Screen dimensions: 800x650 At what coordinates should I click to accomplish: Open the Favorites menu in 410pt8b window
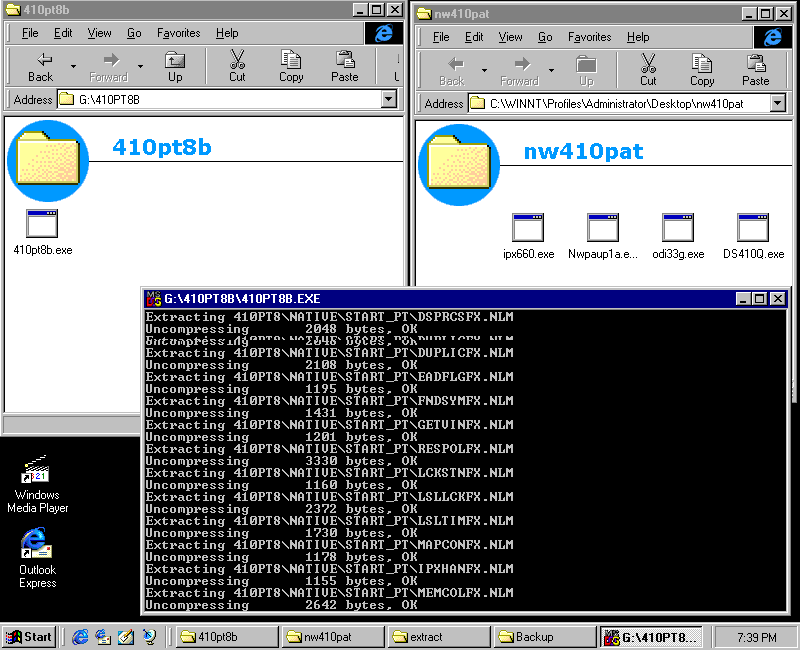(177, 33)
